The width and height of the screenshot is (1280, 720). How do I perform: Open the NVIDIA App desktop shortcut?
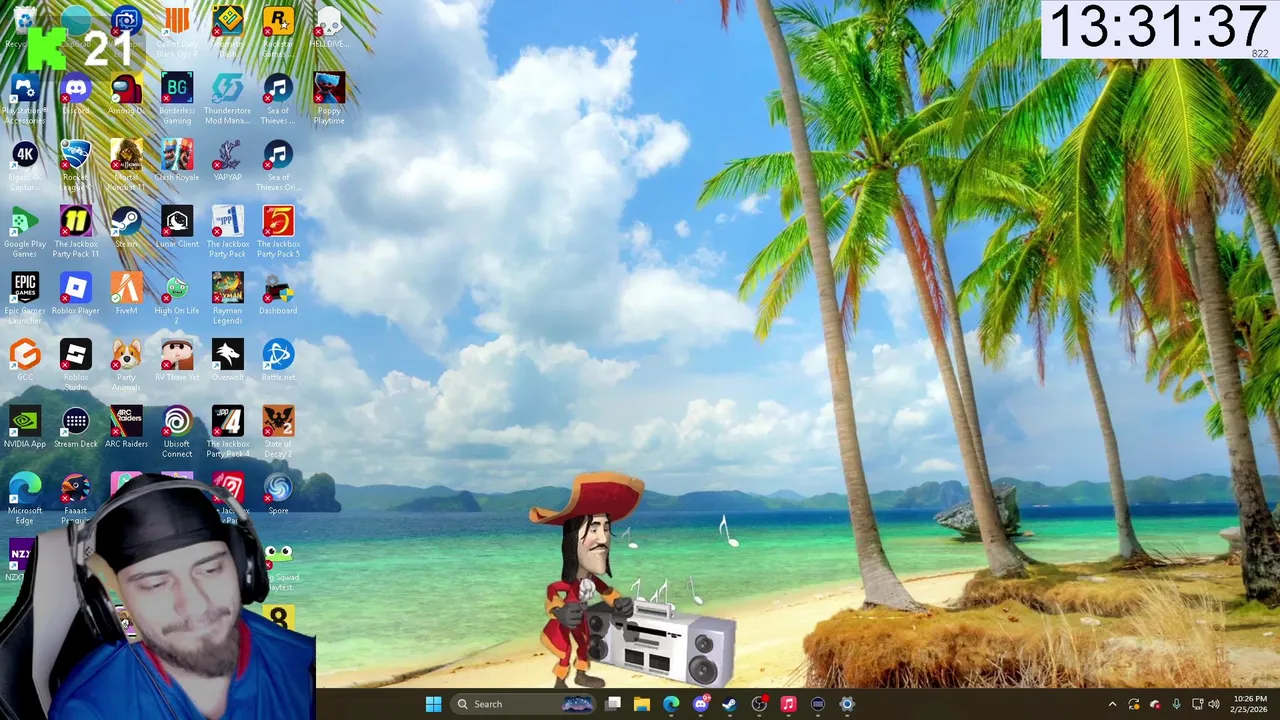(x=25, y=428)
